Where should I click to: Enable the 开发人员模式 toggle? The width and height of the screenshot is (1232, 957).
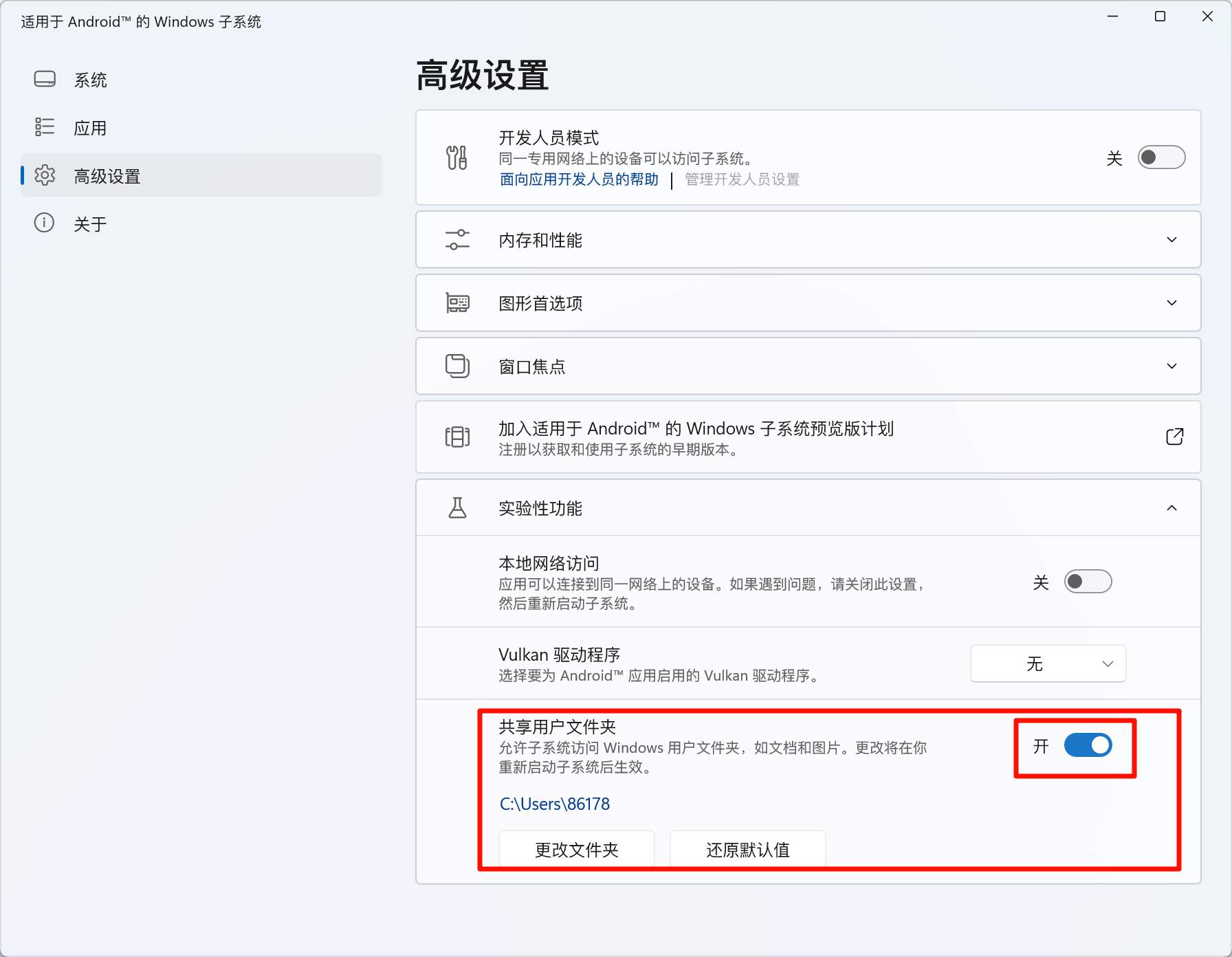pyautogui.click(x=1160, y=157)
